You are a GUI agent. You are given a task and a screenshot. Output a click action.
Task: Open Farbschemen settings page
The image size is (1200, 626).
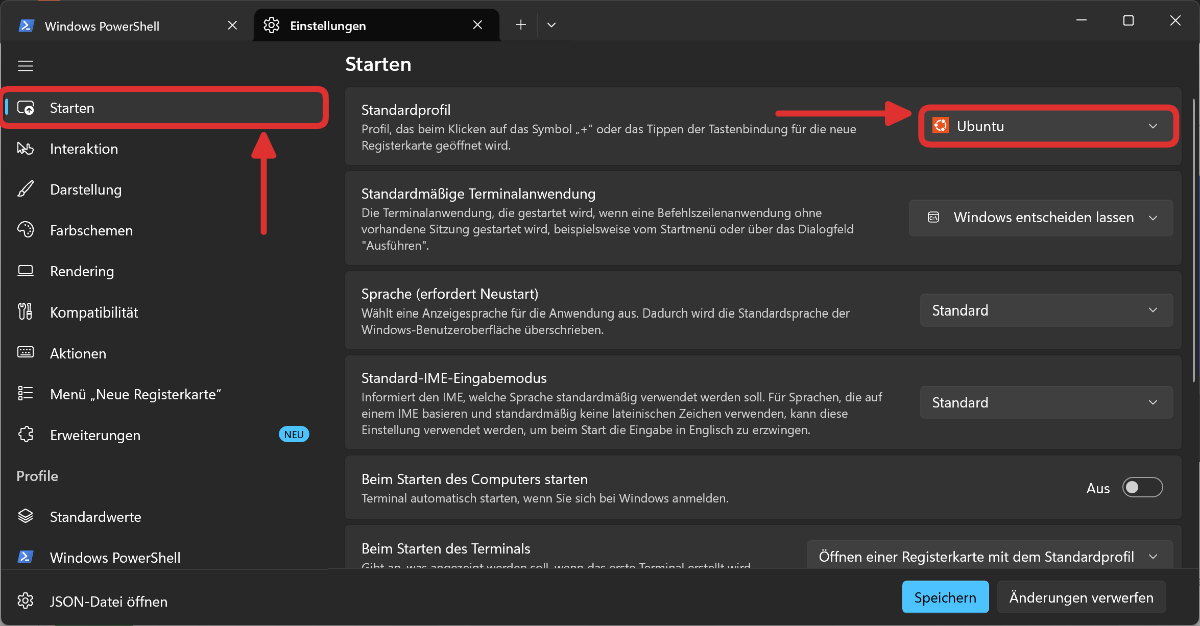click(x=164, y=231)
